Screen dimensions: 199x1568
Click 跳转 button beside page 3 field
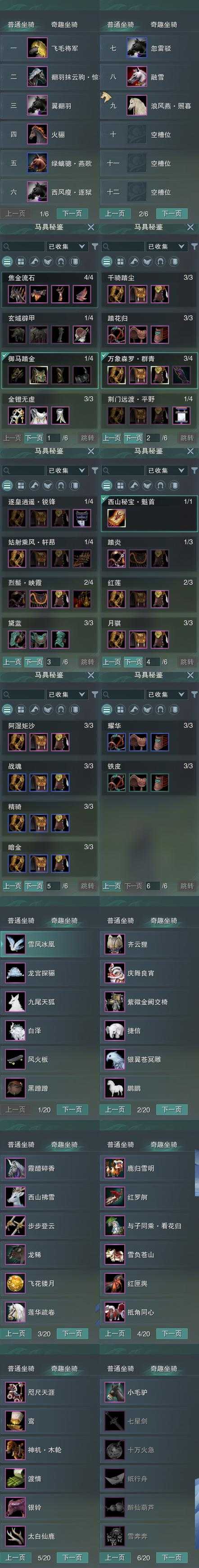pyautogui.click(x=87, y=662)
